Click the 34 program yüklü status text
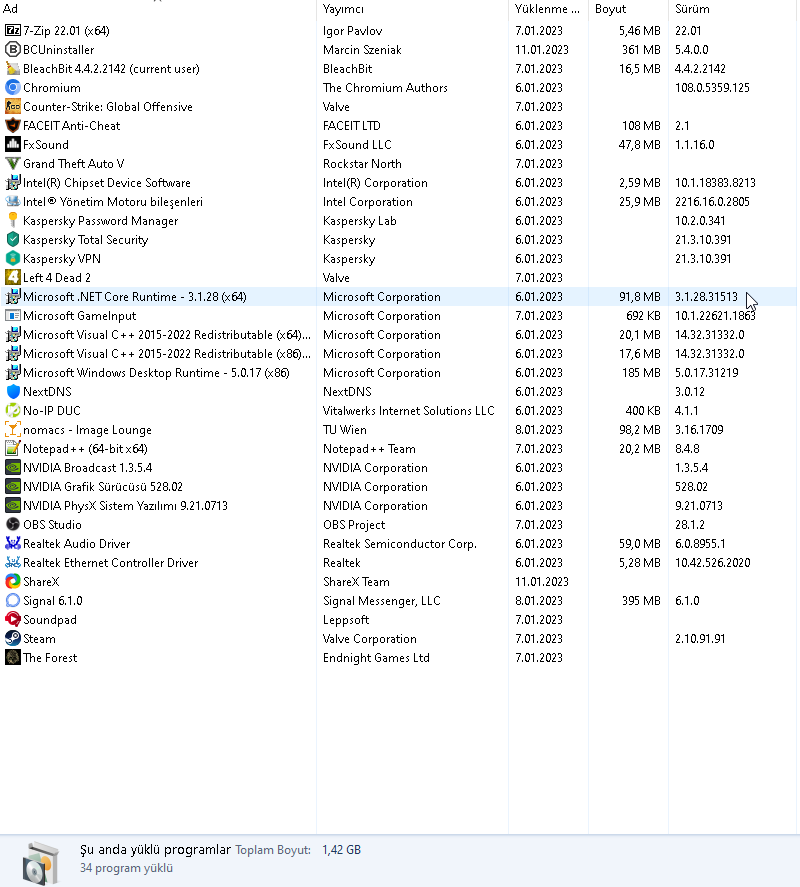Screen dimensions: 800x887 126,868
